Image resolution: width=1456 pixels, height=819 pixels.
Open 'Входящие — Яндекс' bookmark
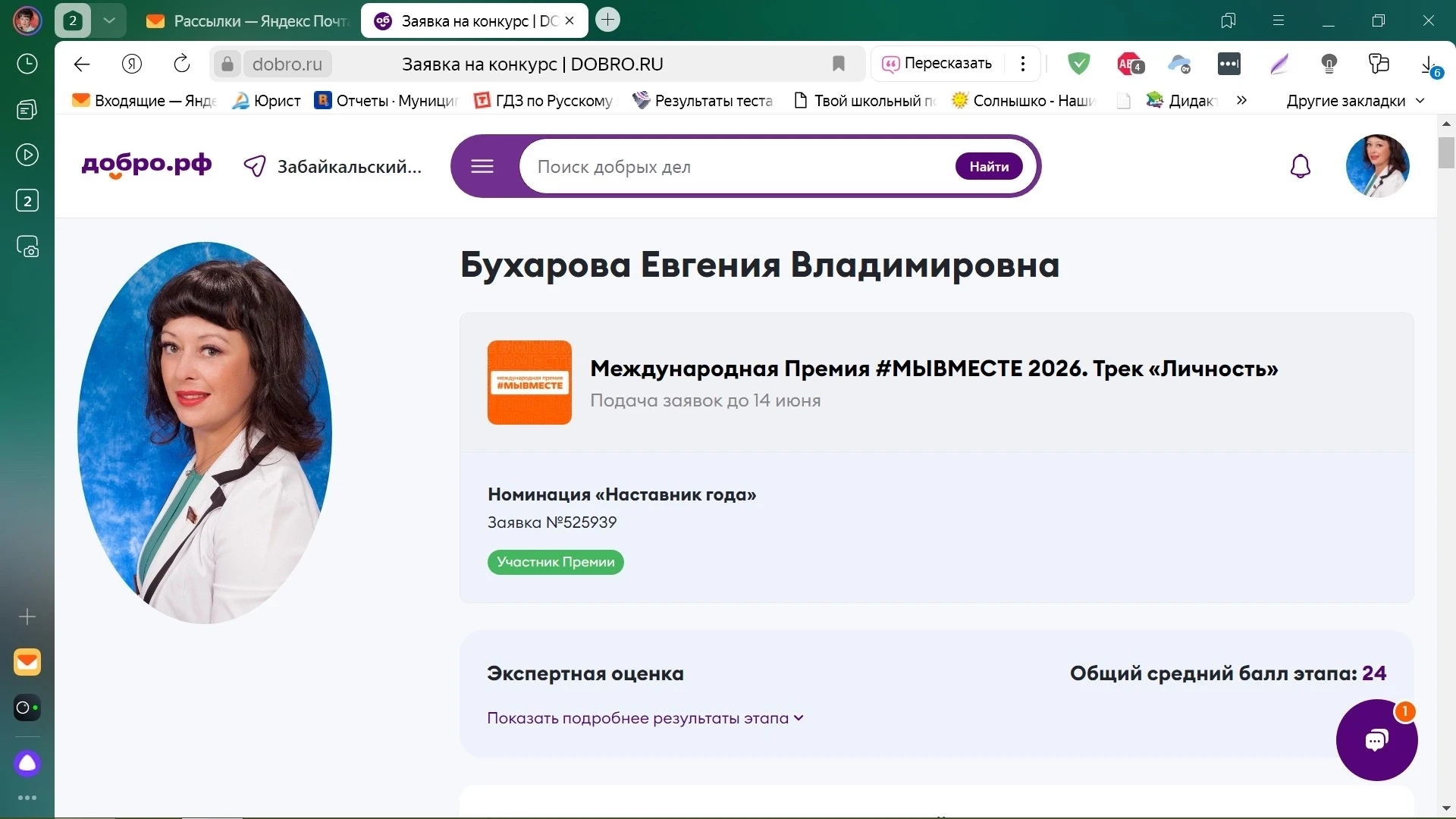point(144,101)
